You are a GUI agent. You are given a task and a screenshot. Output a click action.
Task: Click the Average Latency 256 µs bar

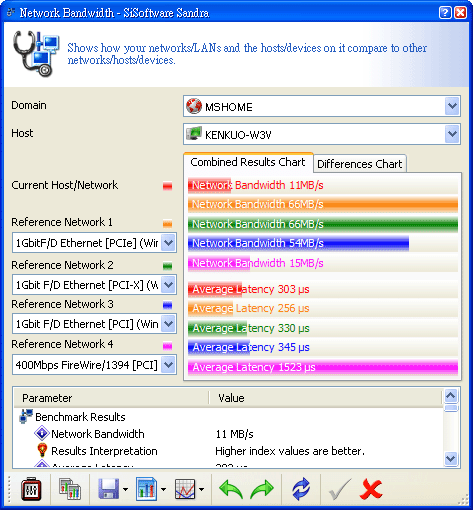(210, 308)
